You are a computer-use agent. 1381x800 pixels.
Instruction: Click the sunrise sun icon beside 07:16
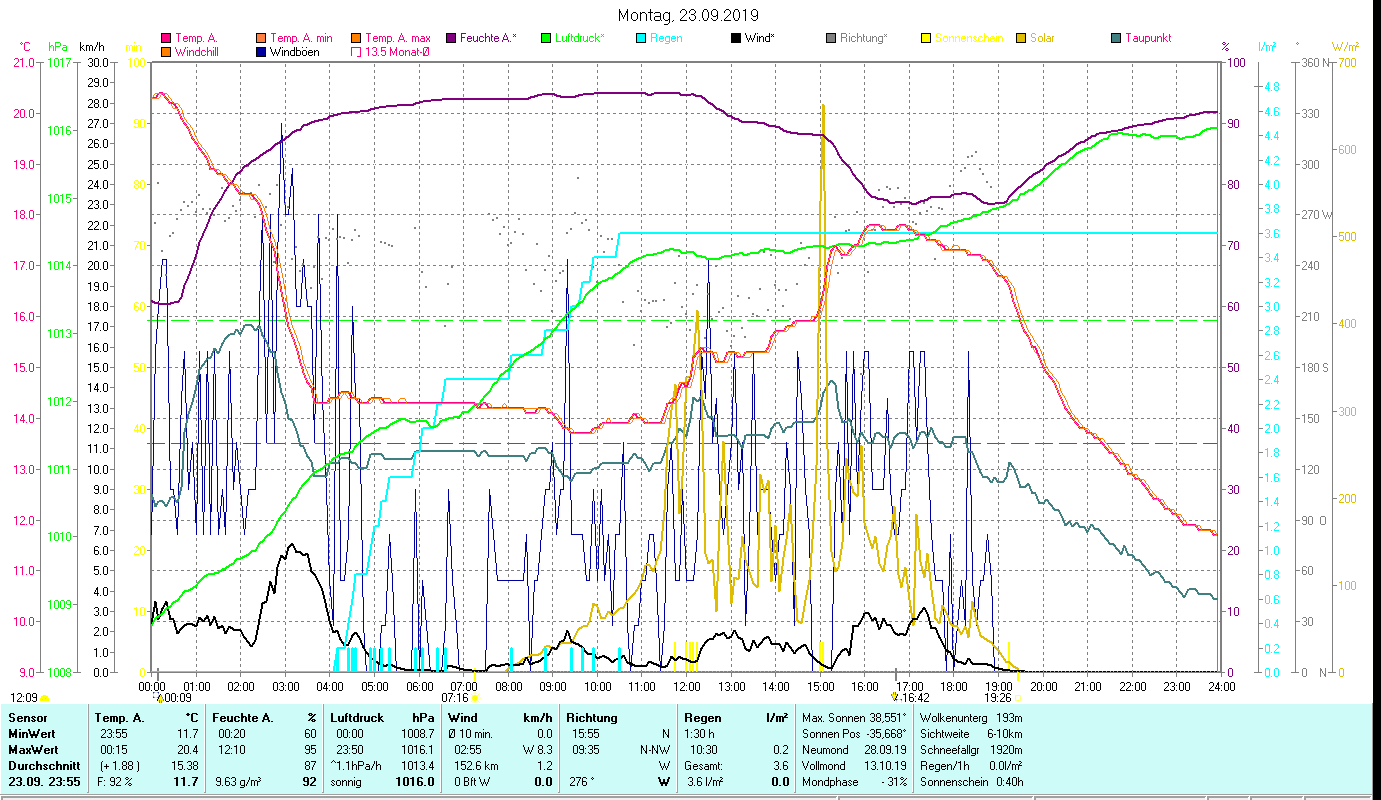coord(474,698)
